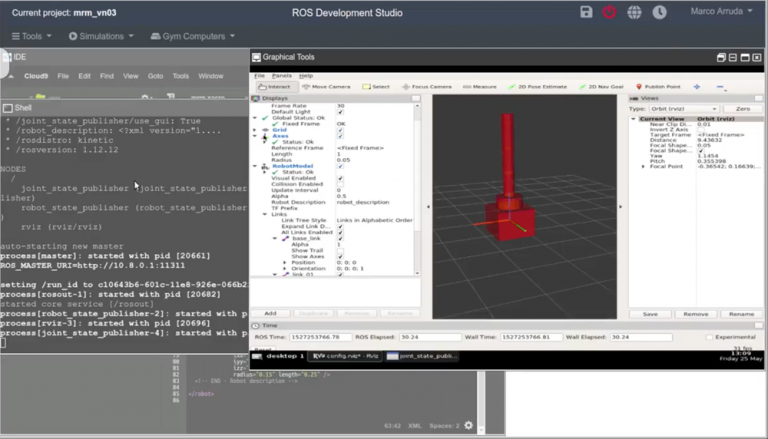Expand the Focal Point property

point(643,167)
